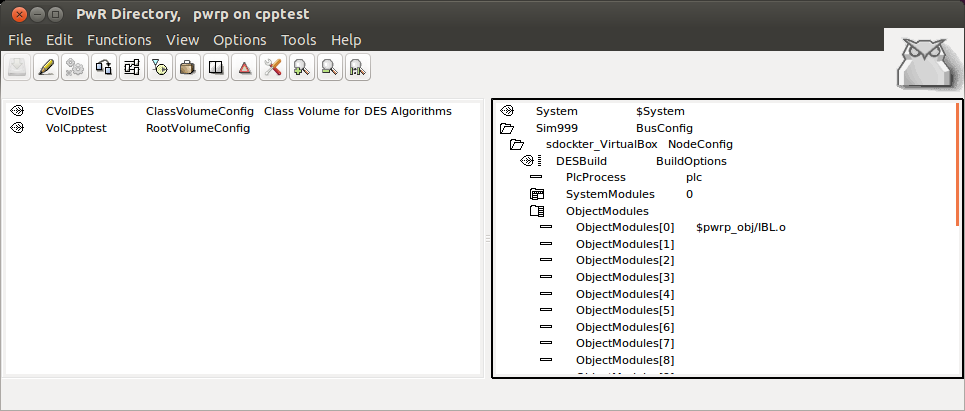
Task: Click the ObjectModules[0] attribute icon
Action: click(x=546, y=227)
